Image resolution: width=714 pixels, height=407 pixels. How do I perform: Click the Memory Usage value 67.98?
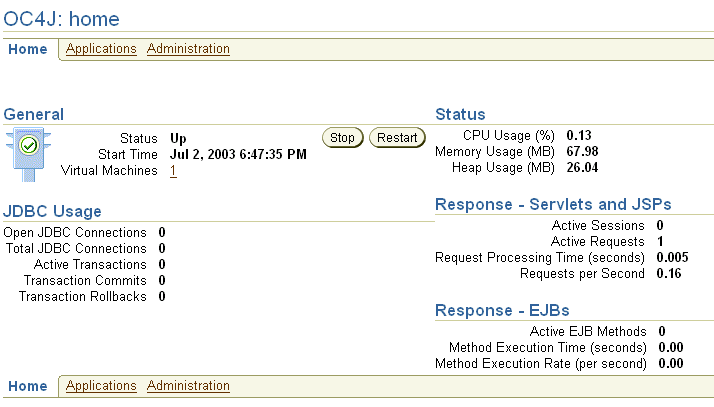[x=582, y=151]
